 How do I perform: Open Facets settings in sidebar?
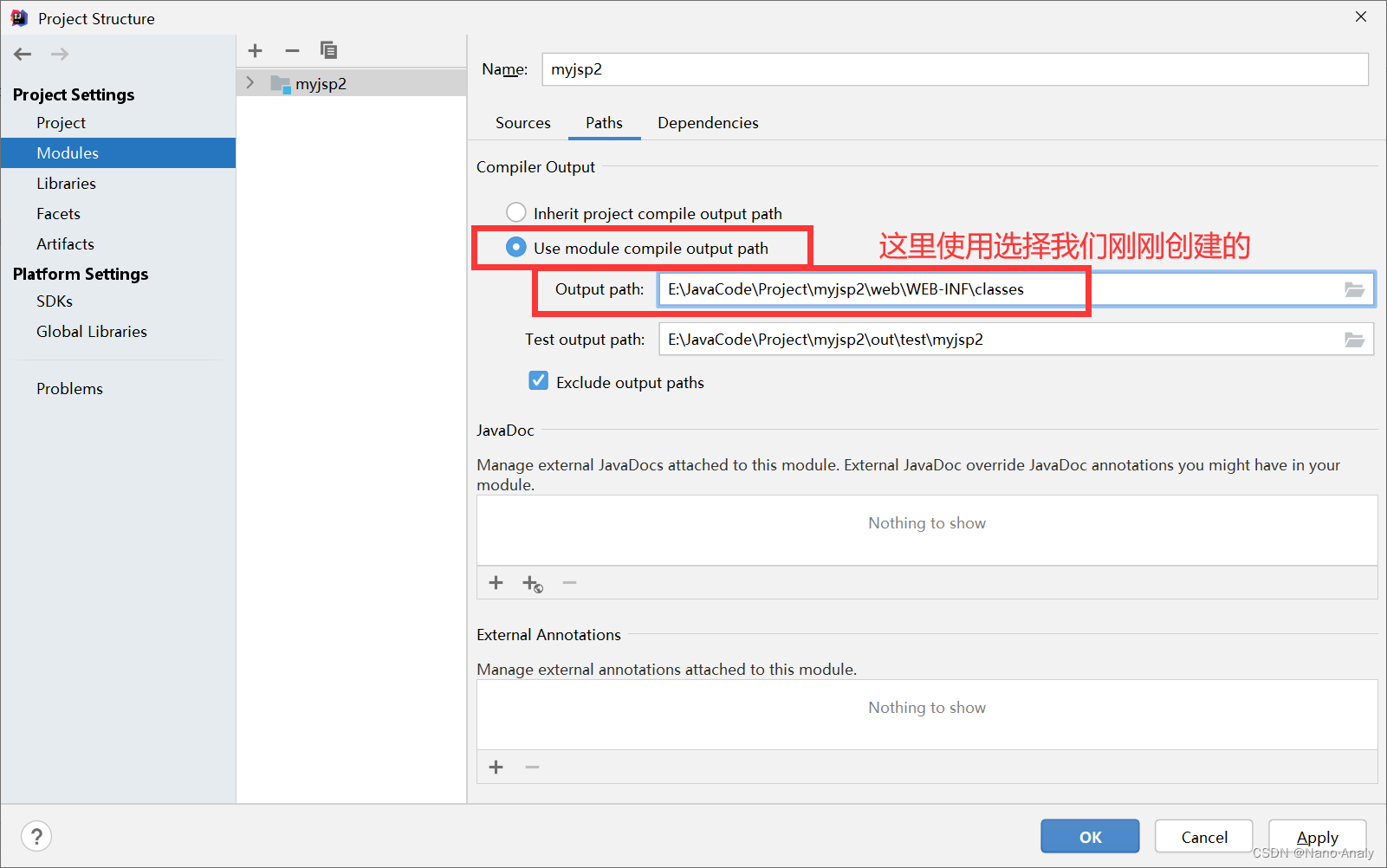click(118, 214)
